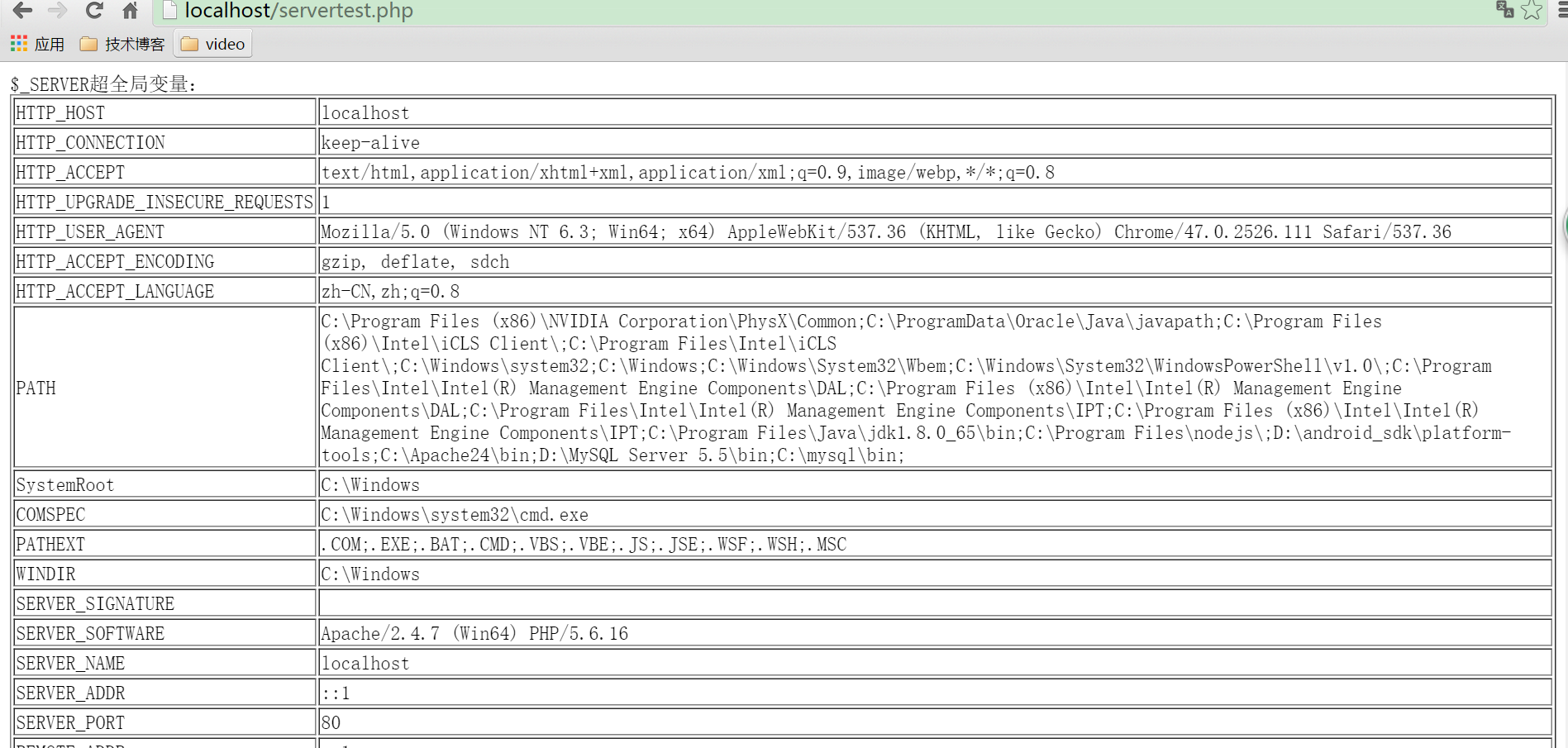This screenshot has height=748, width=1568.
Task: Click the ::1 value beside SERVER_ADDR
Action: coord(336,693)
